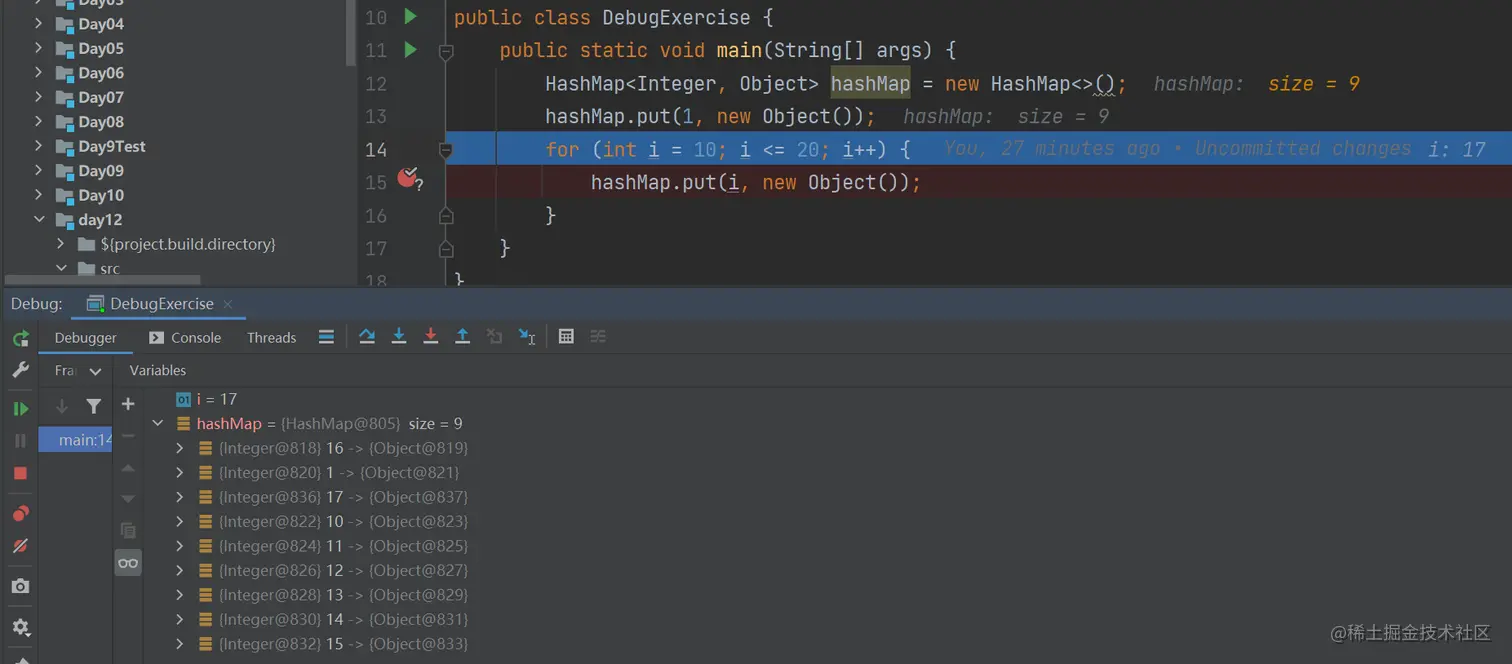The width and height of the screenshot is (1512, 664).
Task: Select the main:14 stack frame
Action: [x=76, y=440]
